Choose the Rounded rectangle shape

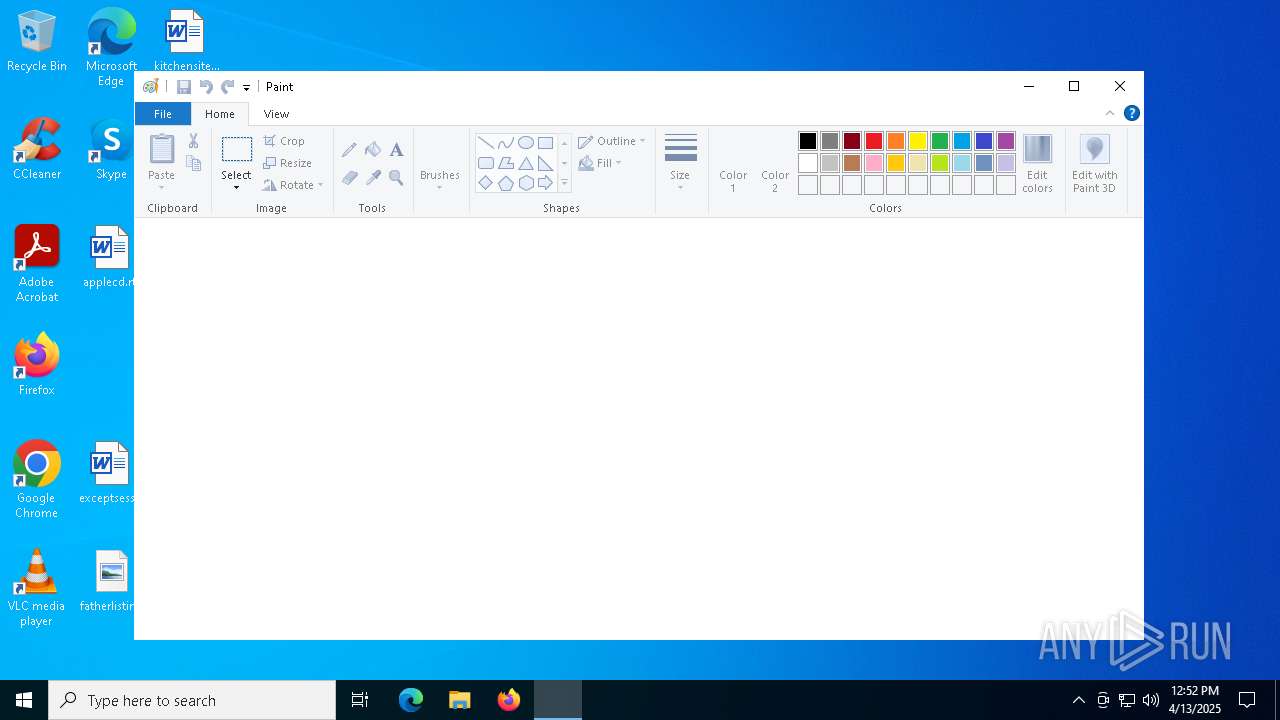(x=486, y=163)
